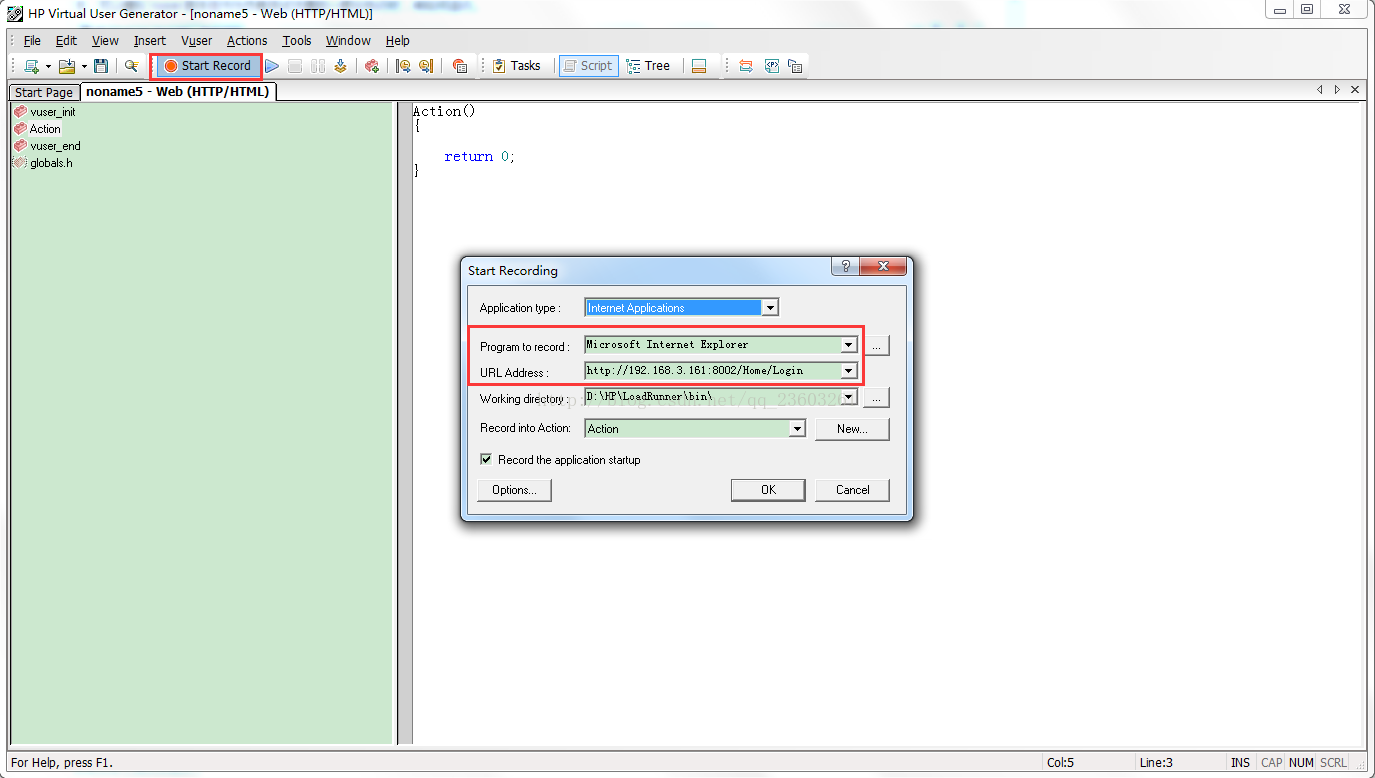Open the Tasks view

[516, 66]
